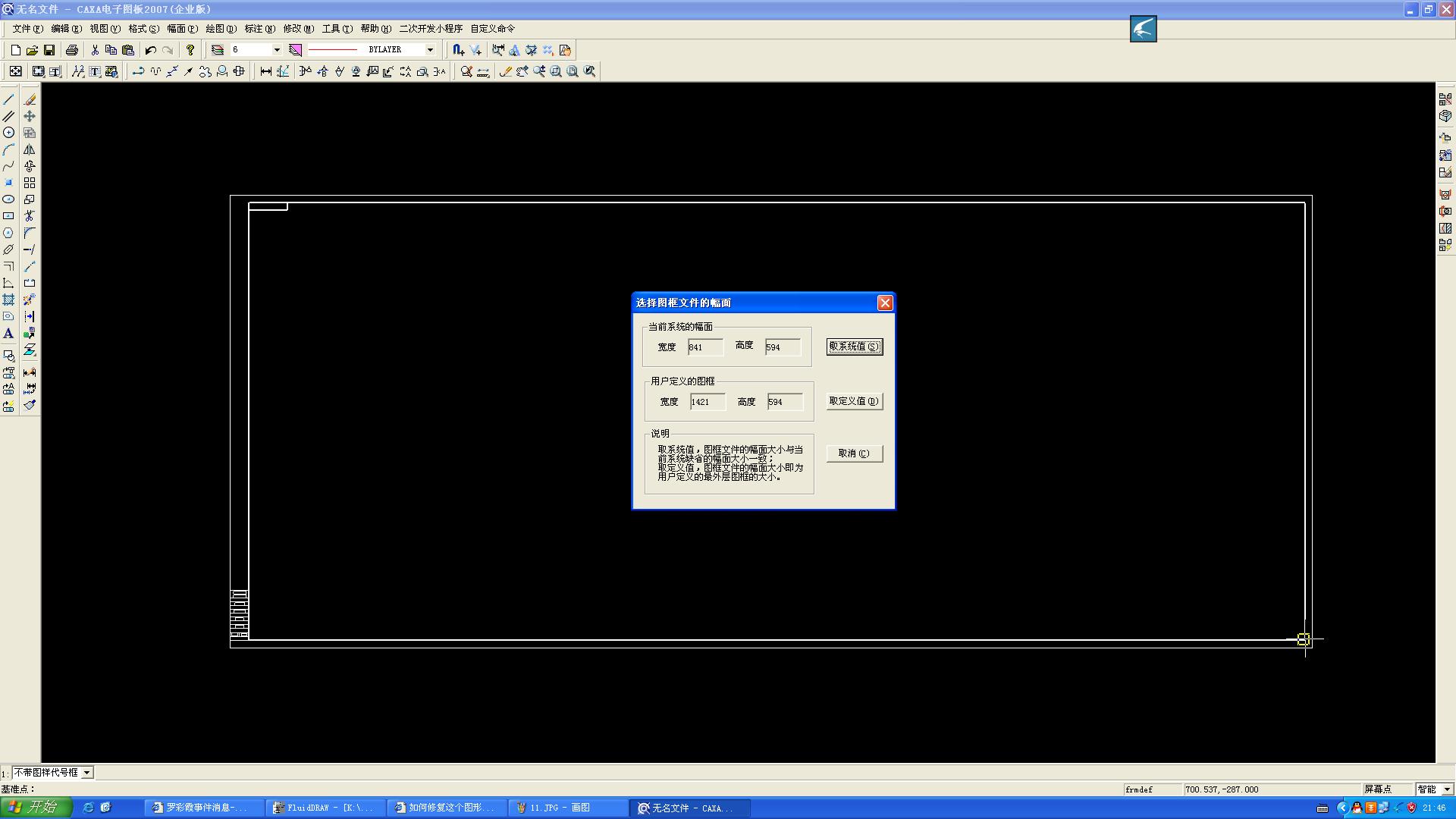Click the 取定义值 button

pos(855,401)
